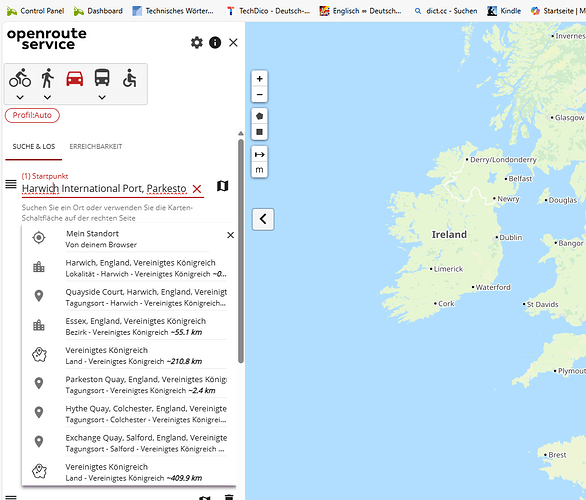The height and width of the screenshot is (500, 586).
Task: Select the red car profile icon
Action: tap(75, 78)
